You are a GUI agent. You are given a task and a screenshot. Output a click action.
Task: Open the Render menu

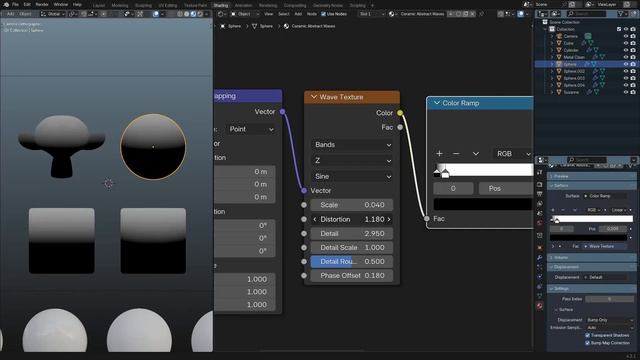tap(42, 4)
